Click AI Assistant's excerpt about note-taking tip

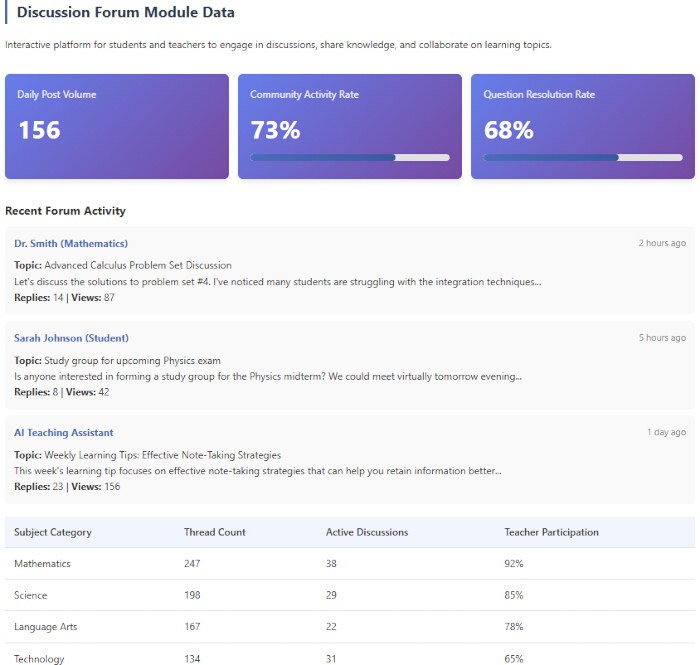[x=258, y=471]
